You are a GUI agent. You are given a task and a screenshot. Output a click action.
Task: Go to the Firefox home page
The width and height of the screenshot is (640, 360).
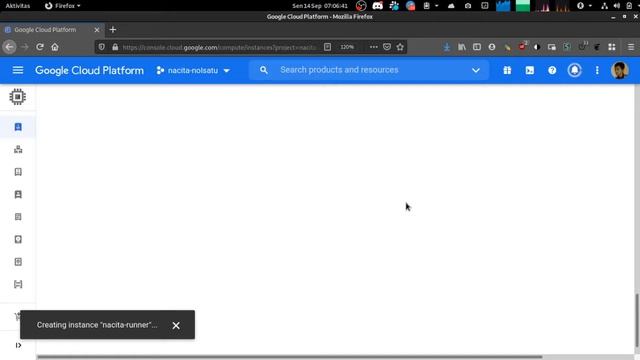tap(55, 47)
